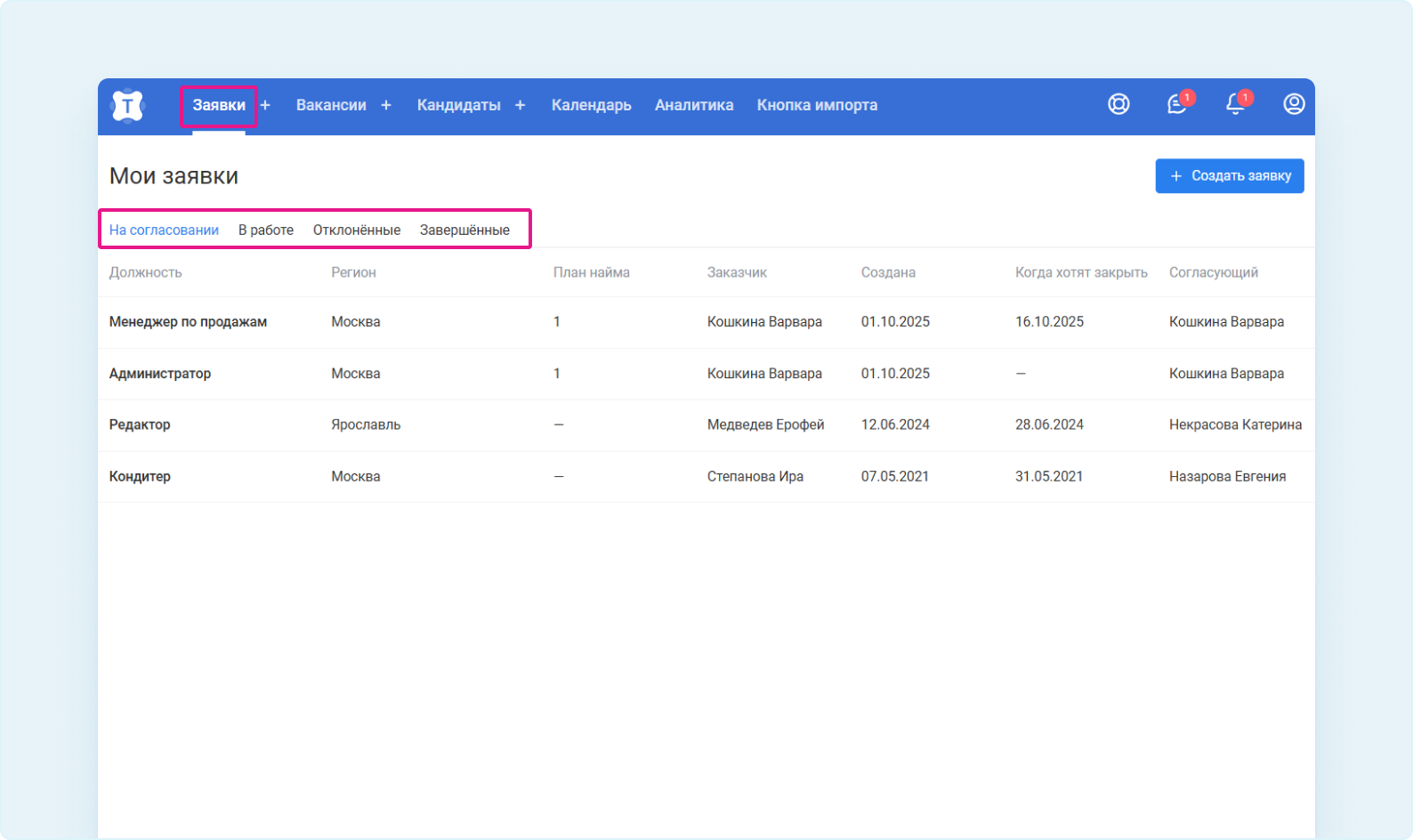This screenshot has height=840, width=1413.
Task: Select the Завершённые tab
Action: tap(464, 230)
